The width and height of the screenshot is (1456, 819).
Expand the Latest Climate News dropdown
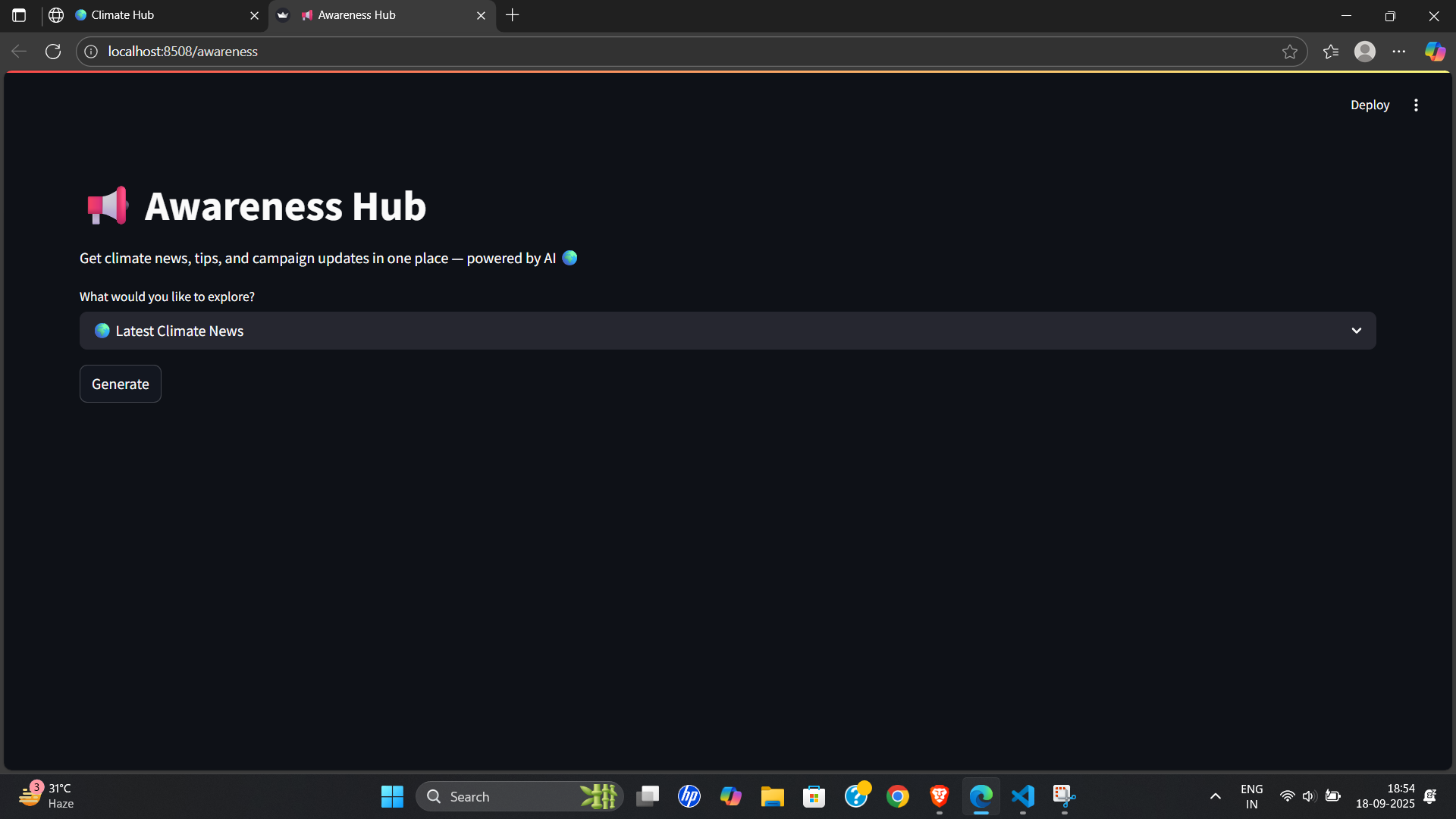(1356, 331)
